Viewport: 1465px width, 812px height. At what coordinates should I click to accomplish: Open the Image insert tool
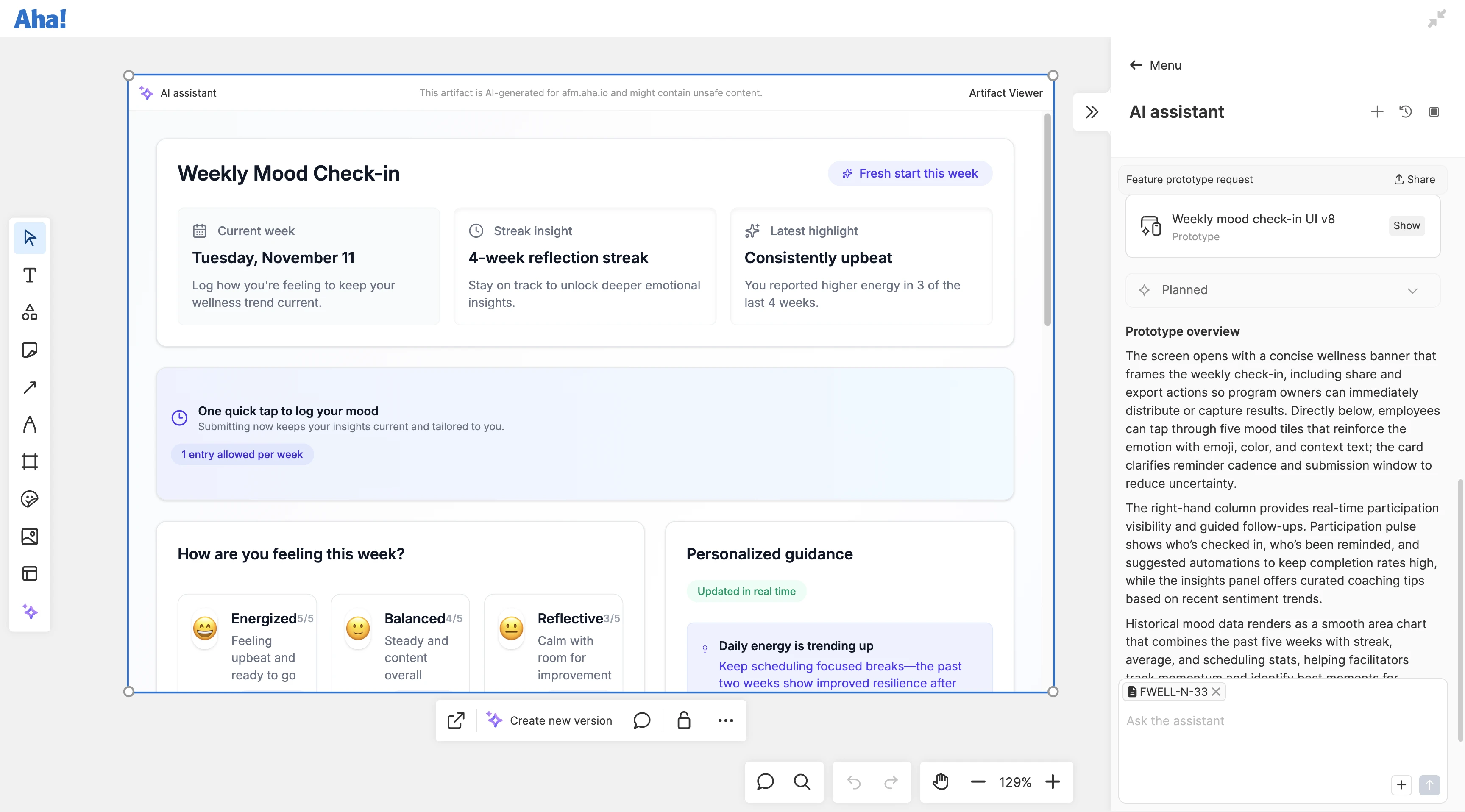30,536
